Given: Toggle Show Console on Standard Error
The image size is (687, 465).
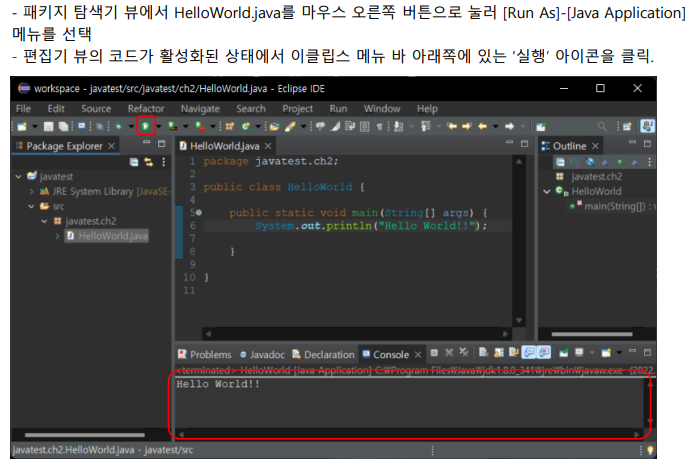Looking at the screenshot, I should point(544,352).
